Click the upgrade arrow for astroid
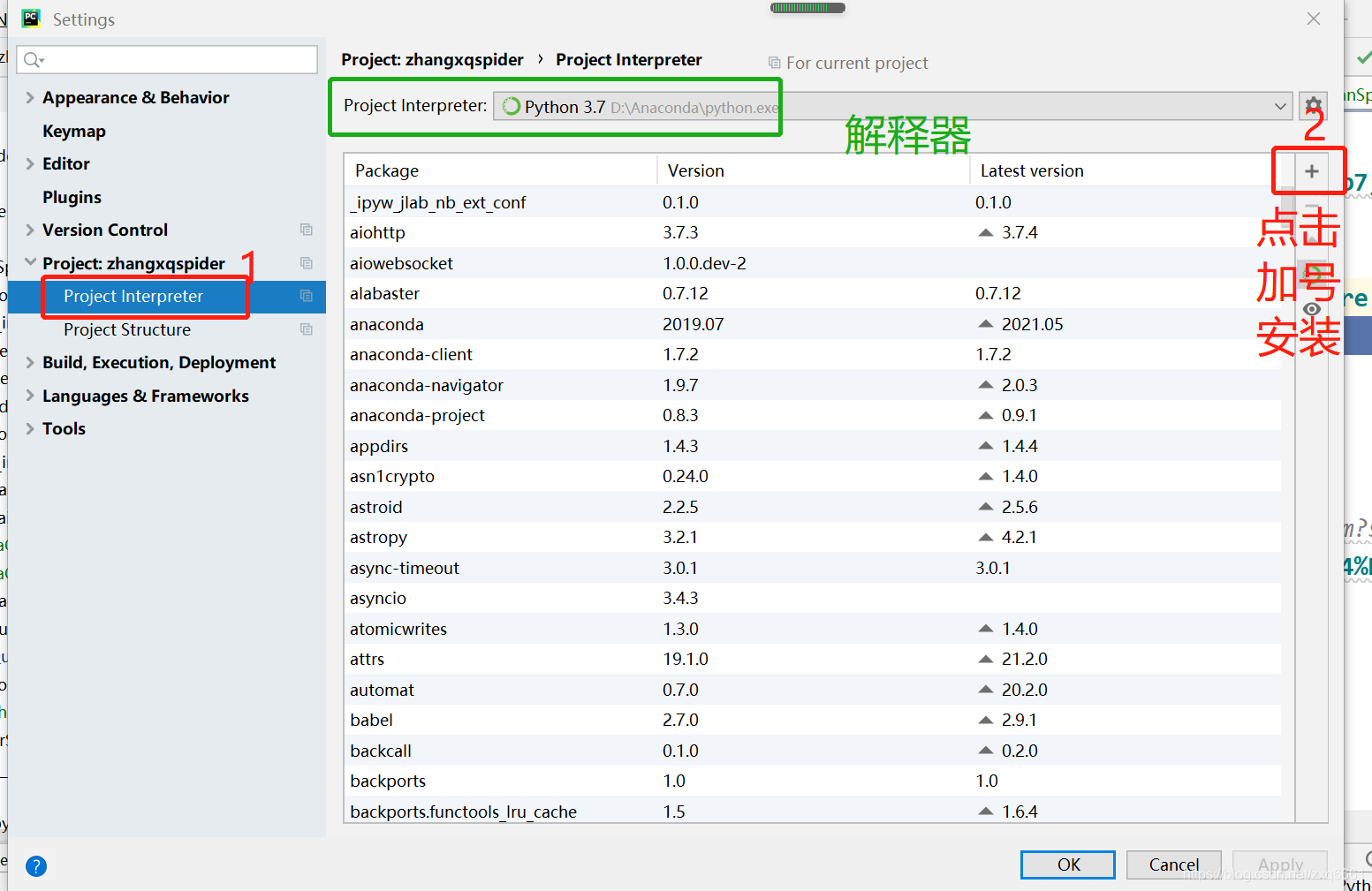The height and width of the screenshot is (891, 1372). (x=986, y=507)
